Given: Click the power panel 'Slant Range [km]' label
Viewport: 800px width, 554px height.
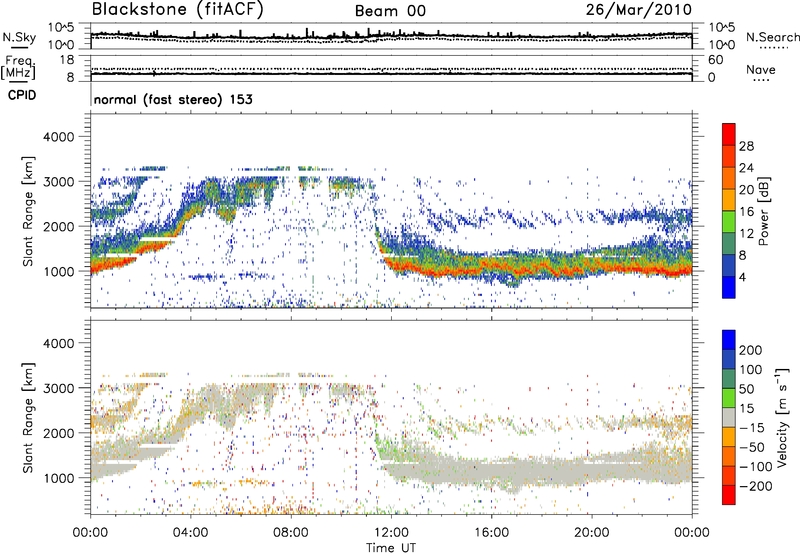Looking at the screenshot, I should pyautogui.click(x=28, y=211).
